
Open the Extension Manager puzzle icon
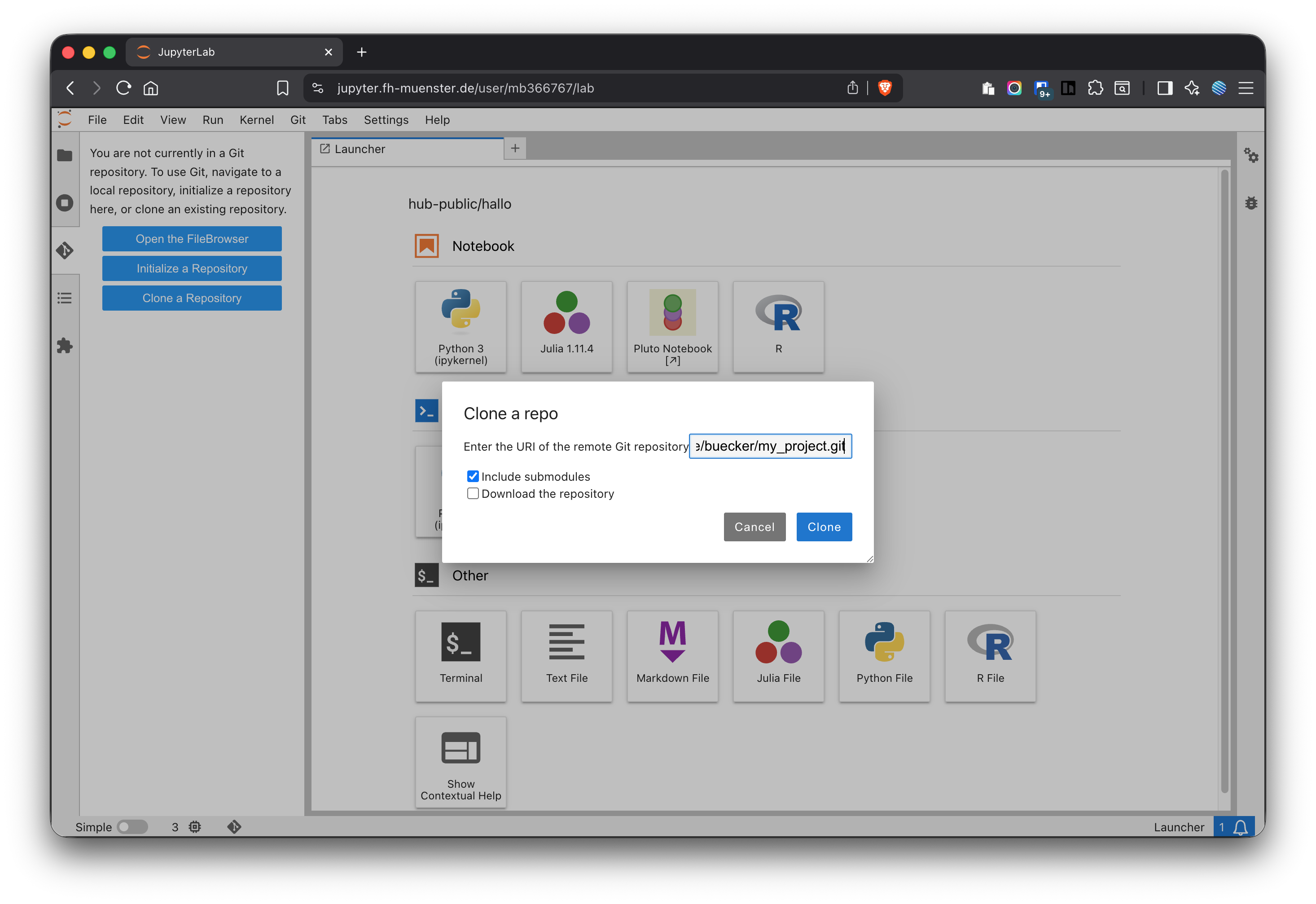tap(65, 346)
